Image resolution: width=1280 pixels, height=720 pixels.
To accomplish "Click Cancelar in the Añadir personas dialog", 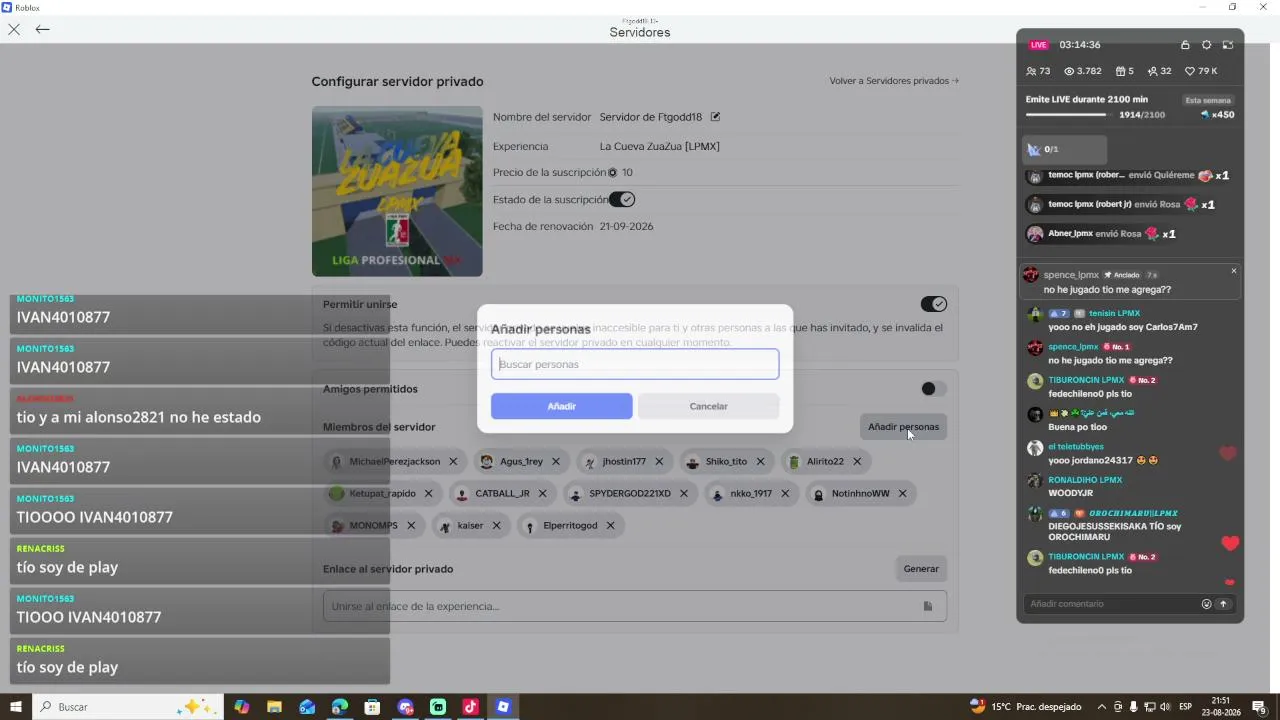I will click(708, 406).
